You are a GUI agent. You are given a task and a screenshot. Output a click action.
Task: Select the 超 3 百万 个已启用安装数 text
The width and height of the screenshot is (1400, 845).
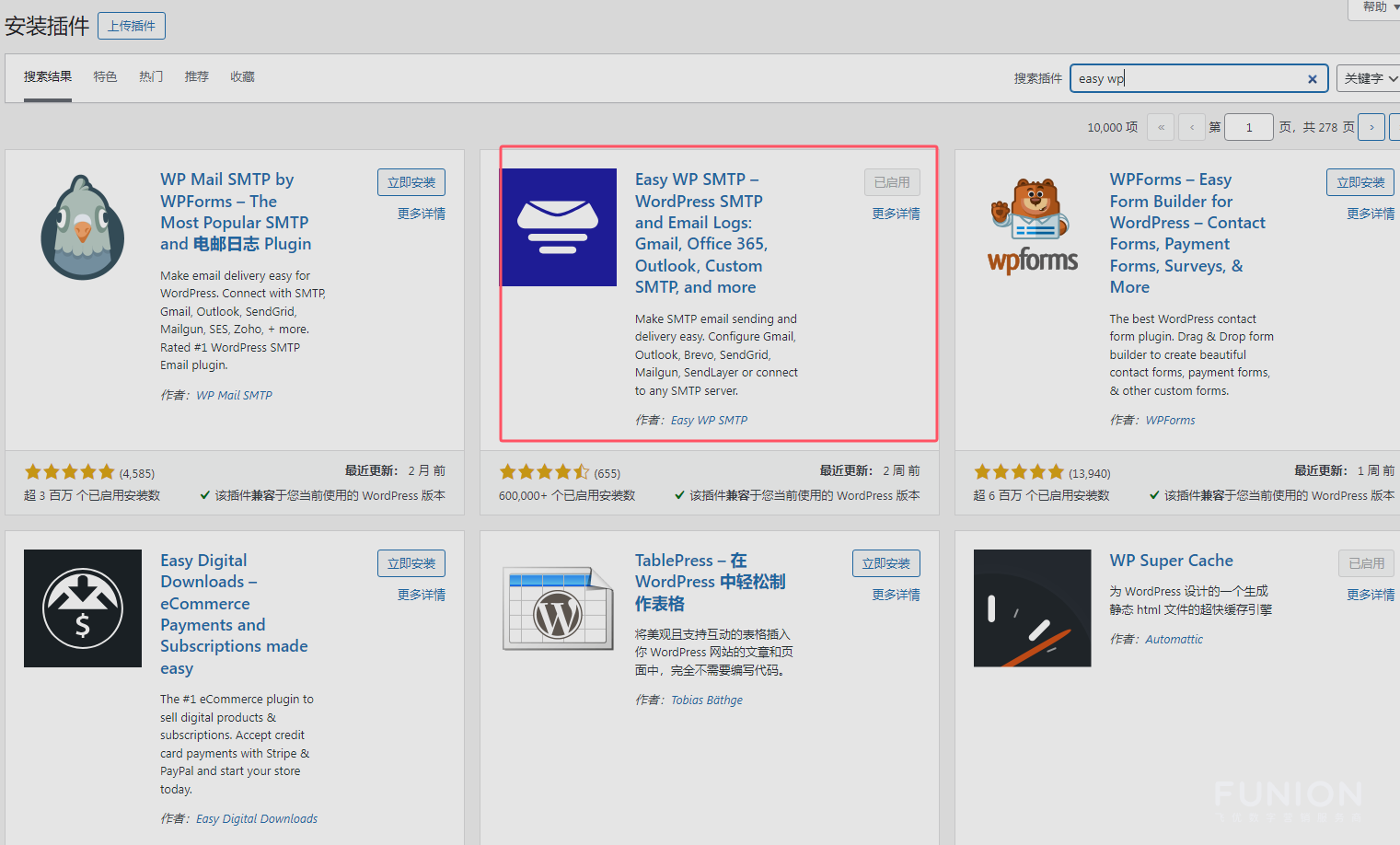tap(92, 495)
